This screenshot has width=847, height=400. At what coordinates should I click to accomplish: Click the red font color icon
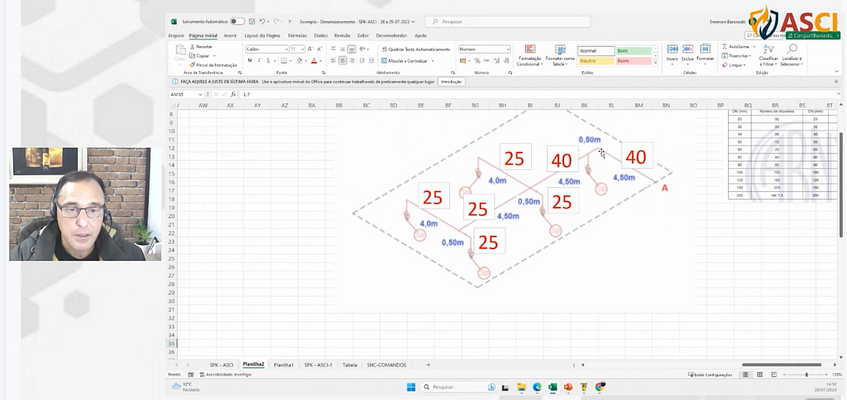tap(314, 61)
